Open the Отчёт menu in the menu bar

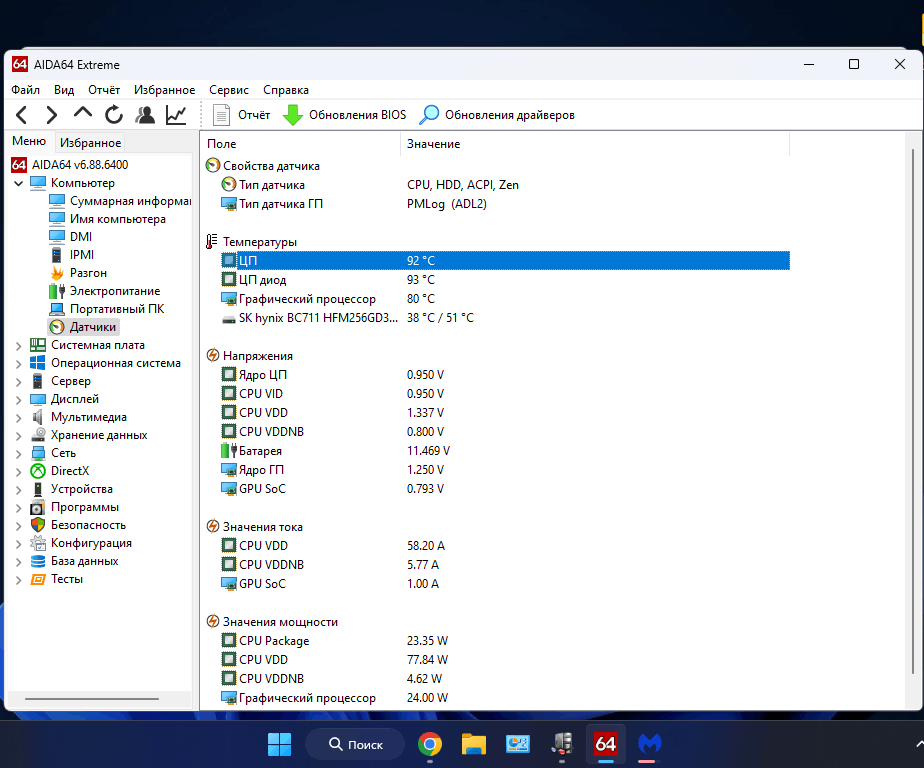click(x=104, y=90)
